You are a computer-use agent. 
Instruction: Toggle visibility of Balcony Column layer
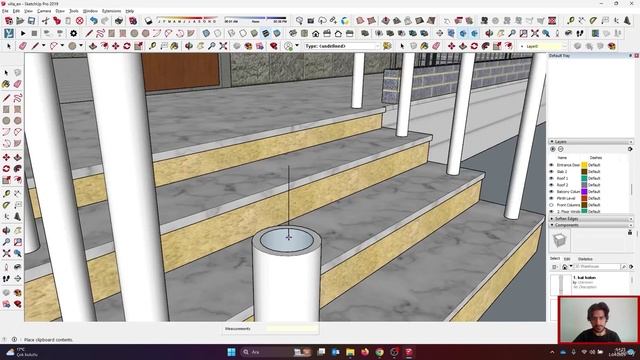[551, 191]
